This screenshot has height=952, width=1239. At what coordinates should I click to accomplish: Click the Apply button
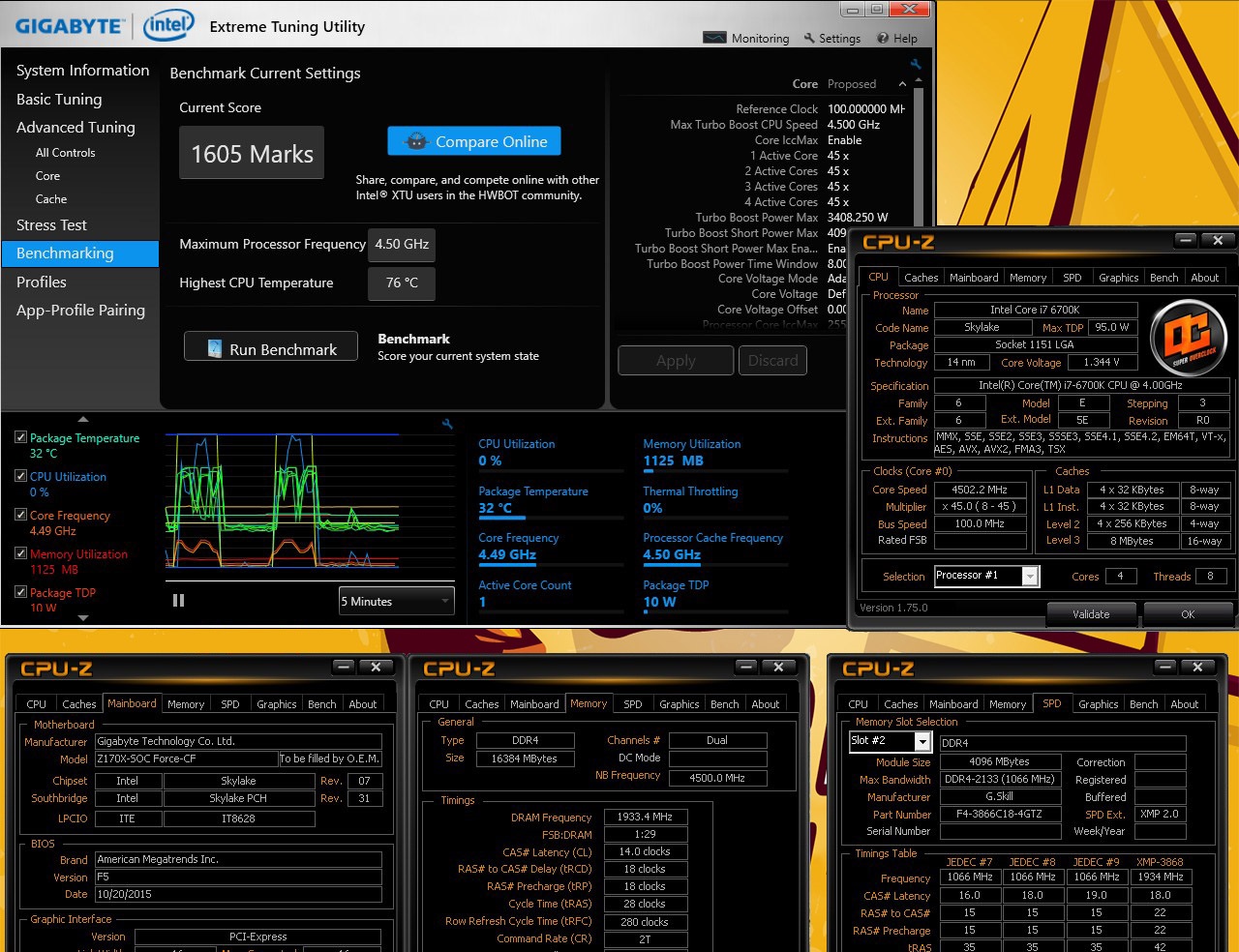click(x=676, y=360)
